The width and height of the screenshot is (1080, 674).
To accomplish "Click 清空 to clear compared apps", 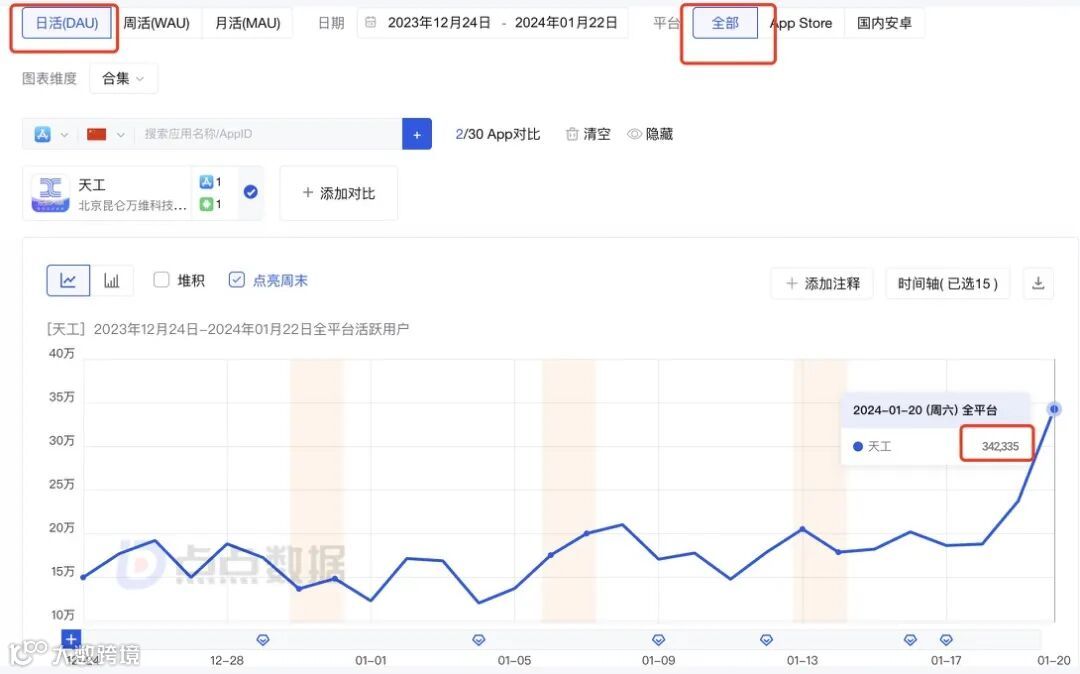I will 588,134.
